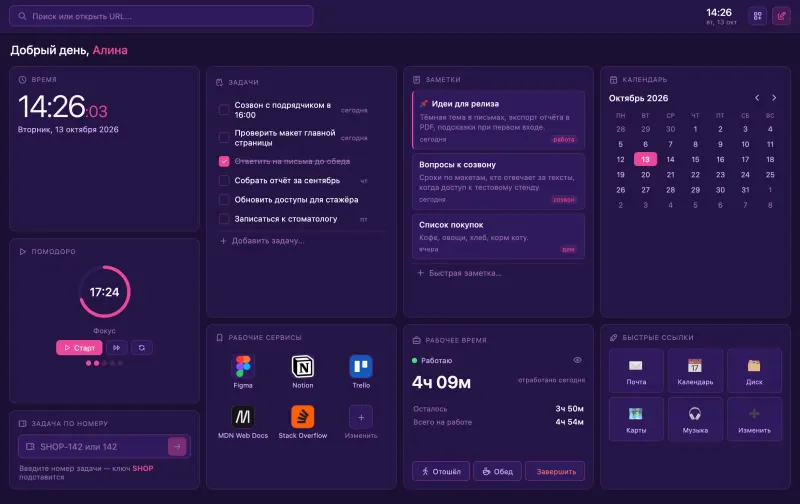Screen dimensions: 800x504
Task: Click the first Pomodoro session dot
Action: pyautogui.click(x=88, y=363)
